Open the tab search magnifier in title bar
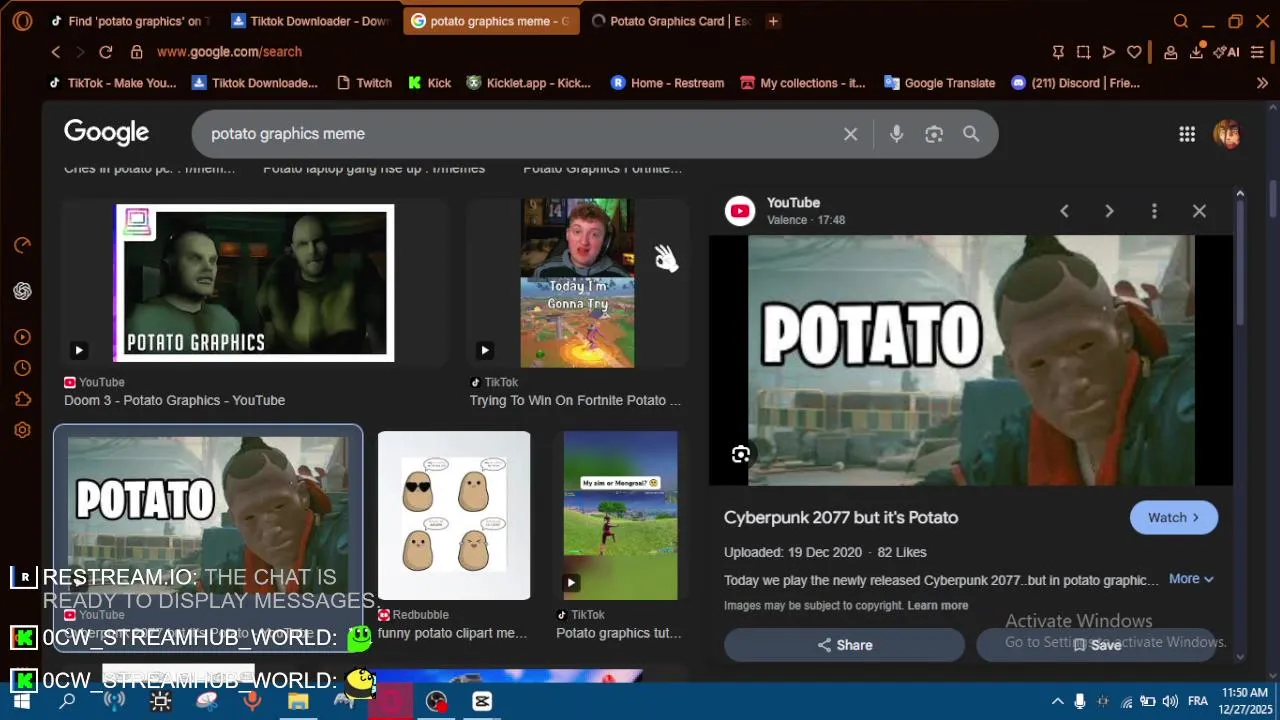The image size is (1280, 720). click(1181, 21)
